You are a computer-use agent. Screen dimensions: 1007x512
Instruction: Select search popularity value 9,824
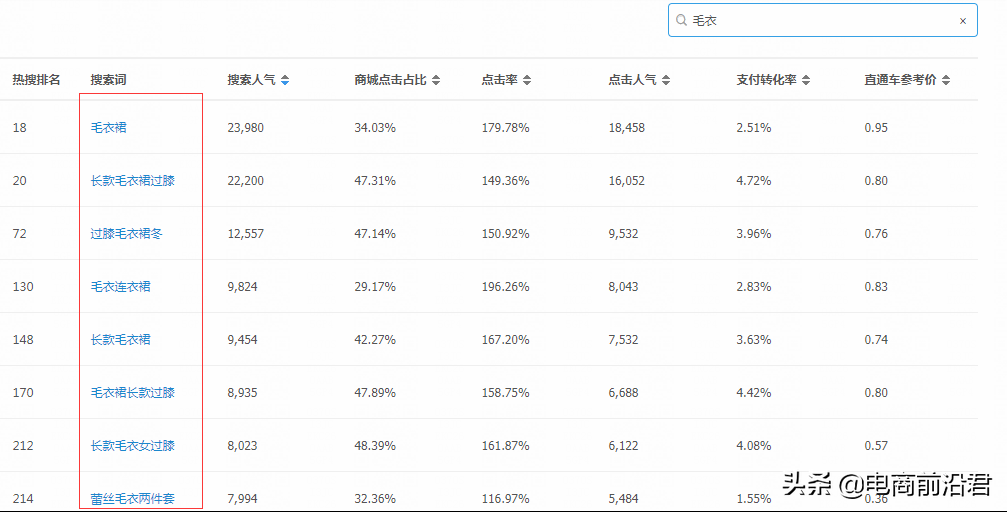242,287
